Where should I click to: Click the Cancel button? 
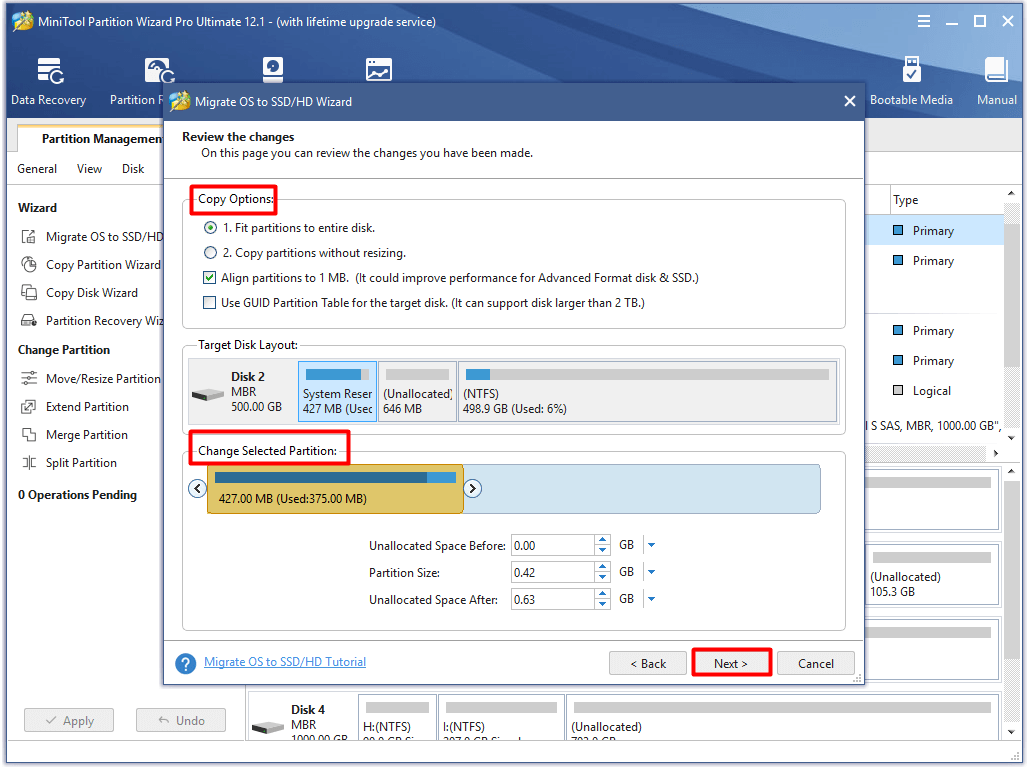816,663
